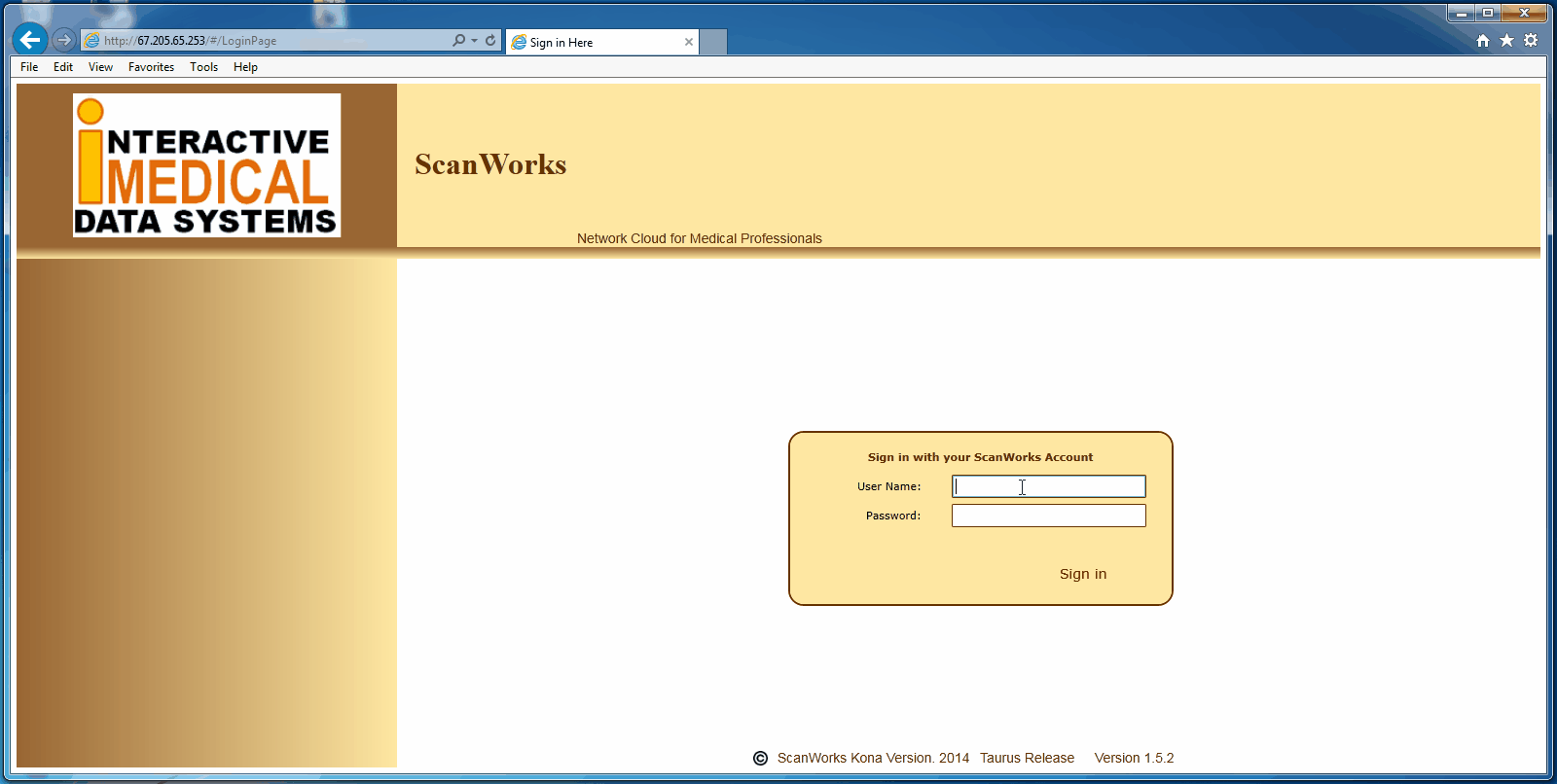1557x784 pixels.
Task: Close the browser window
Action: click(1524, 13)
